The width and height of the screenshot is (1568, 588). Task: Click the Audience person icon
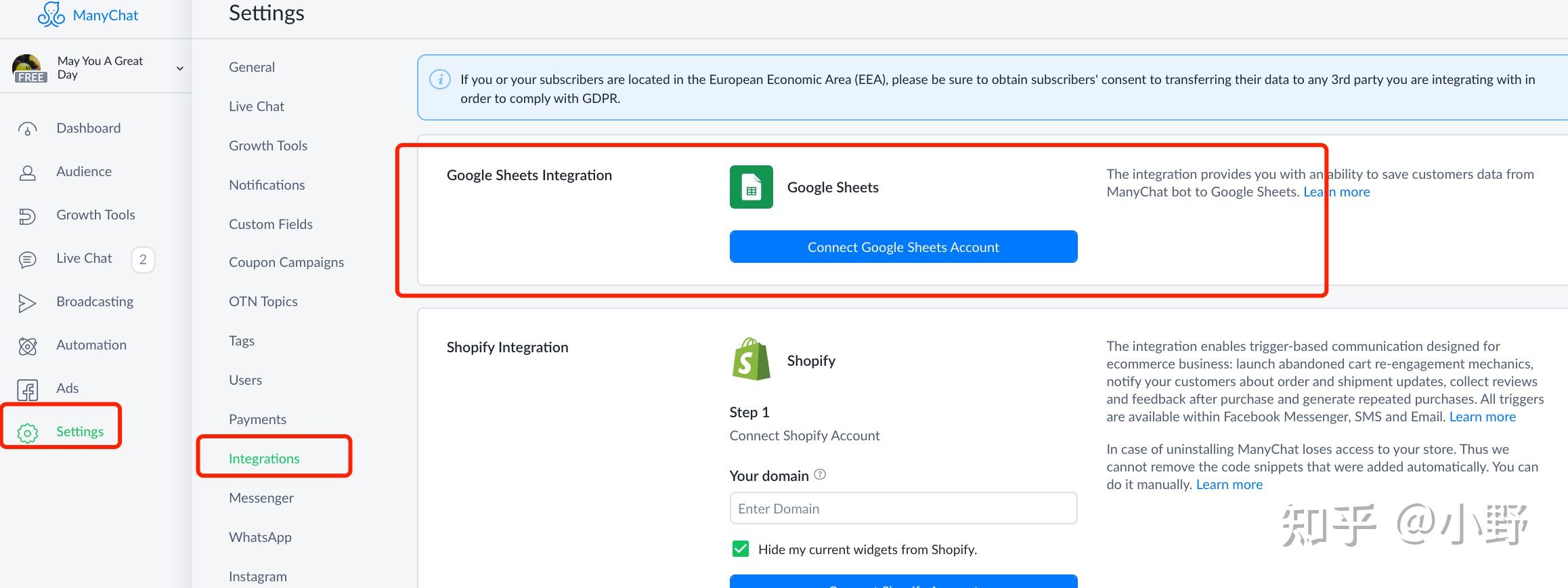tap(27, 173)
